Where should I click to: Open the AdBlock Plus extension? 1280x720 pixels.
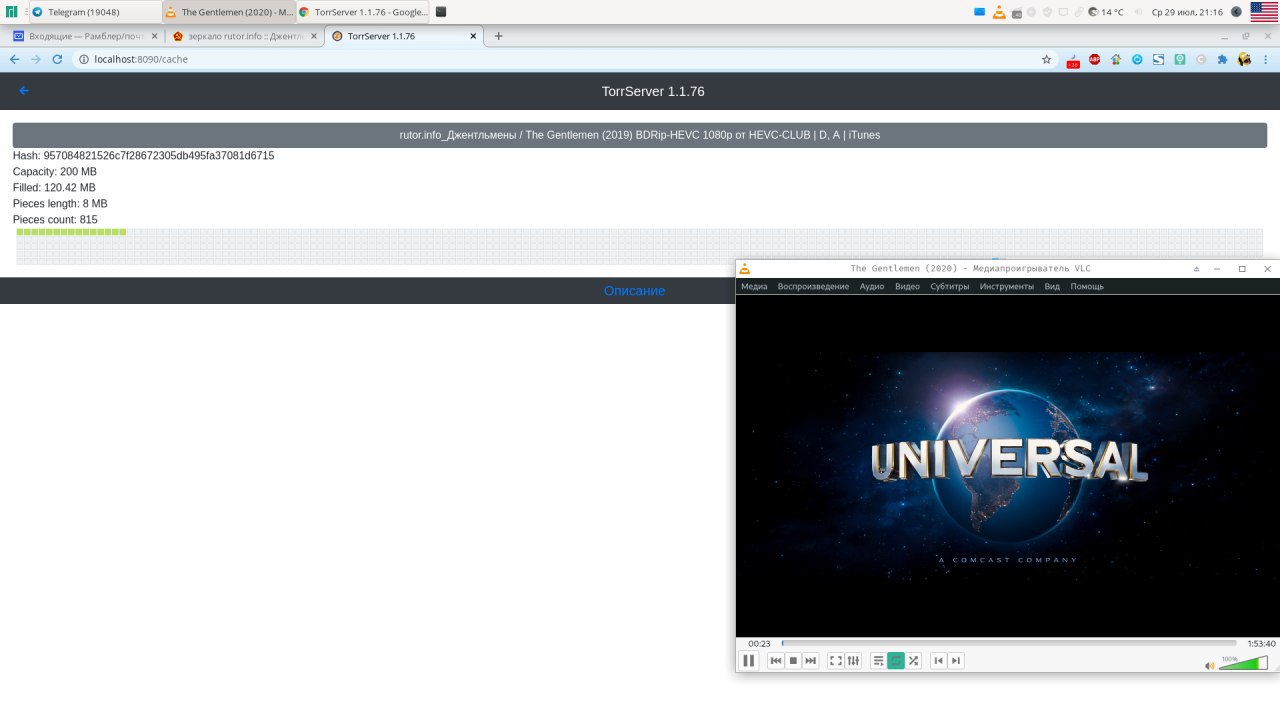click(1095, 59)
